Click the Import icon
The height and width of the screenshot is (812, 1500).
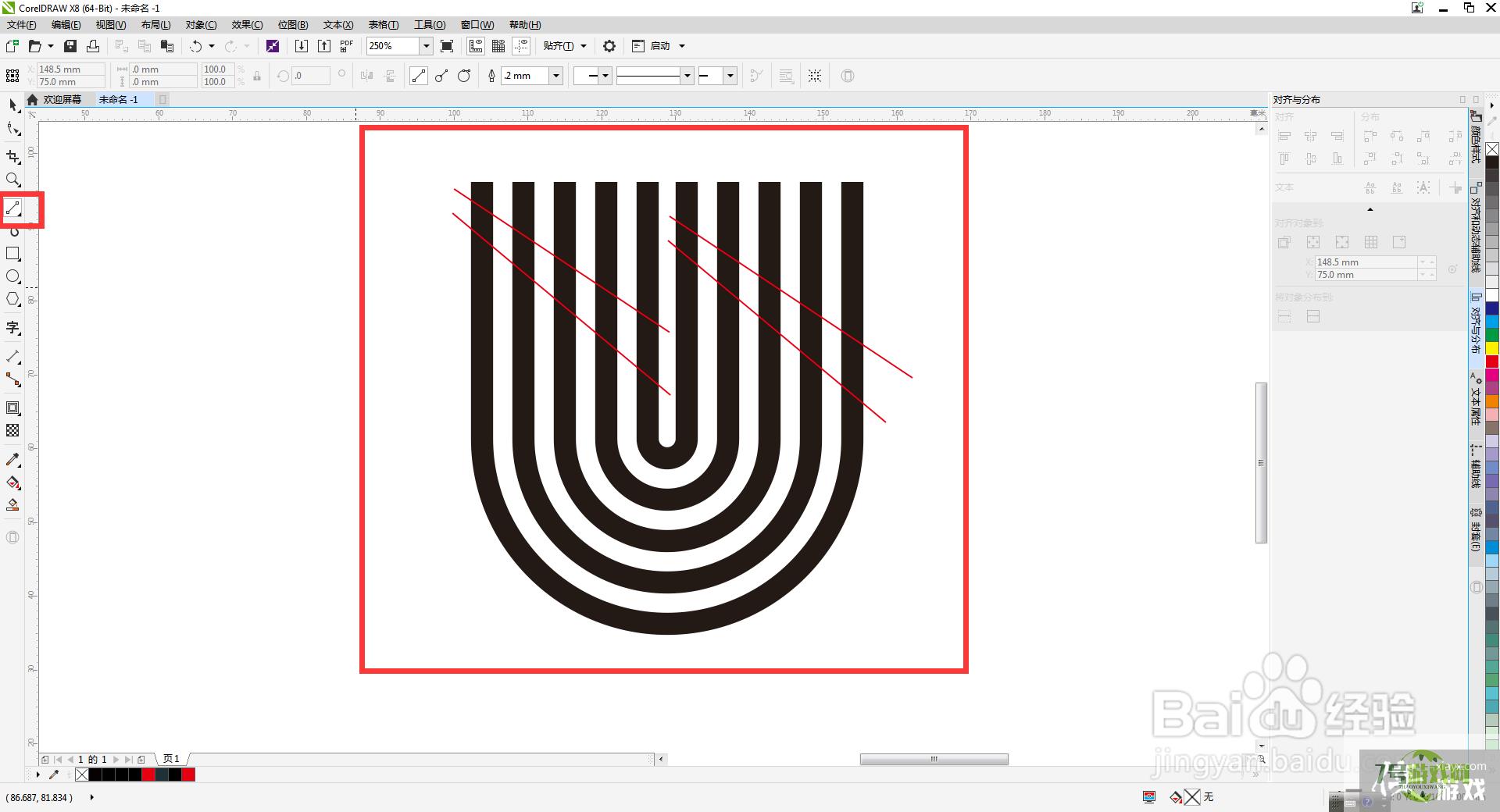click(302, 46)
